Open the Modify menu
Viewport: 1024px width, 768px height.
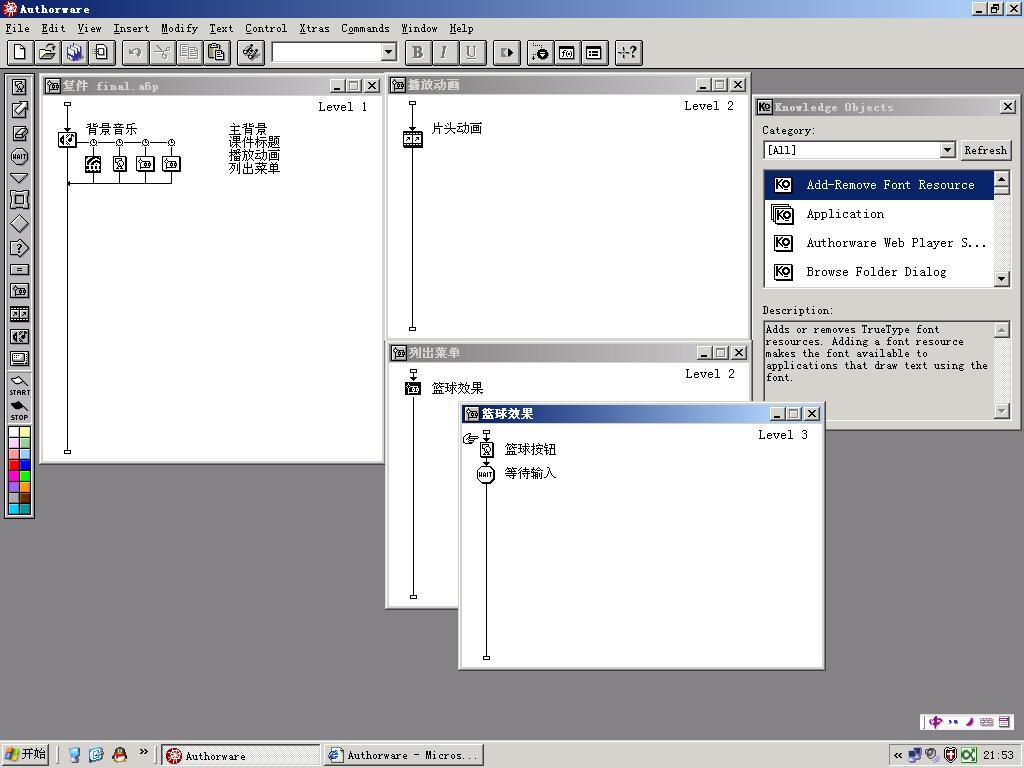click(x=179, y=28)
